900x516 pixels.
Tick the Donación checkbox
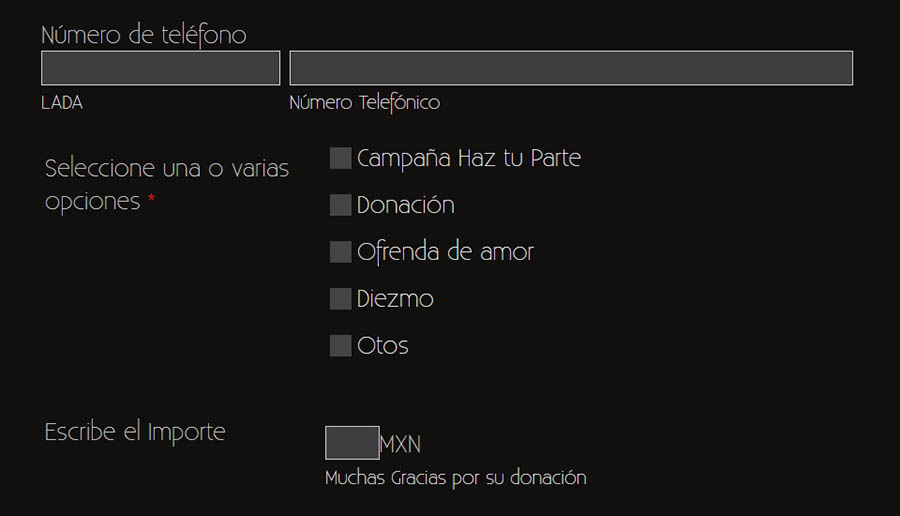tap(341, 205)
